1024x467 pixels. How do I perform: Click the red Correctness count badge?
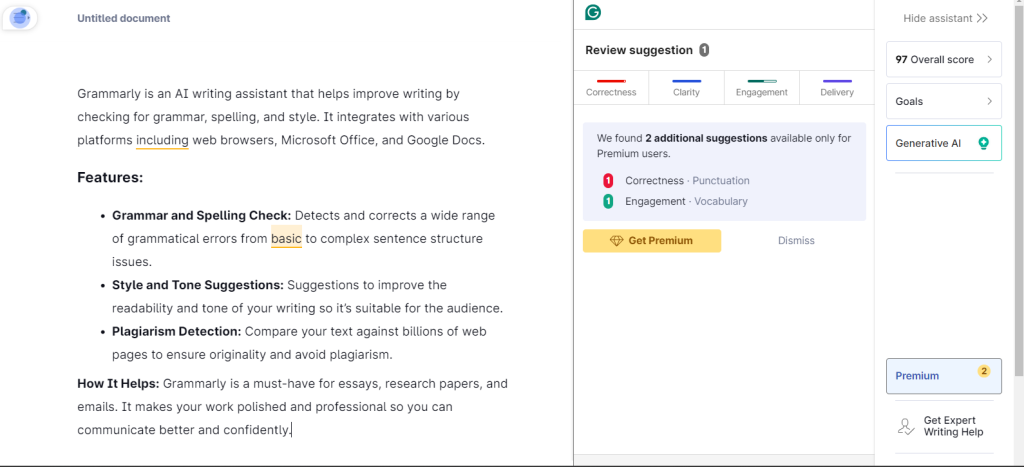pyautogui.click(x=608, y=181)
